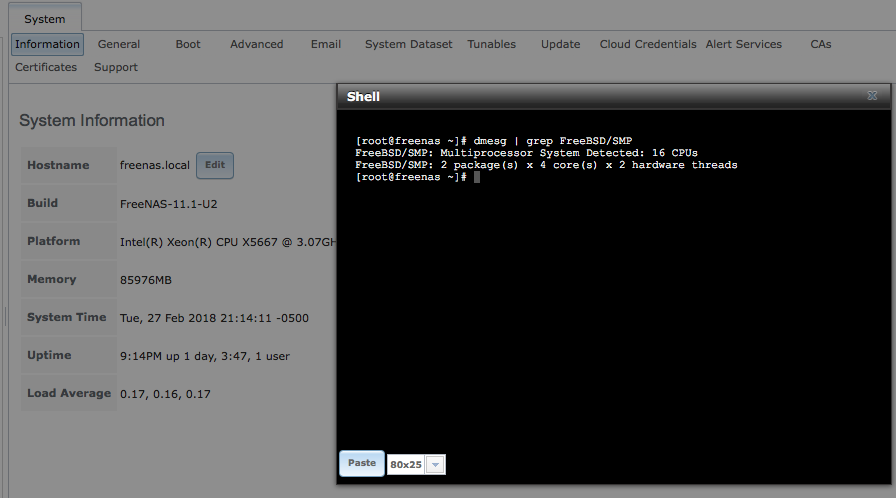Open Cloud Credentials tab
This screenshot has width=896, height=498.
point(648,44)
